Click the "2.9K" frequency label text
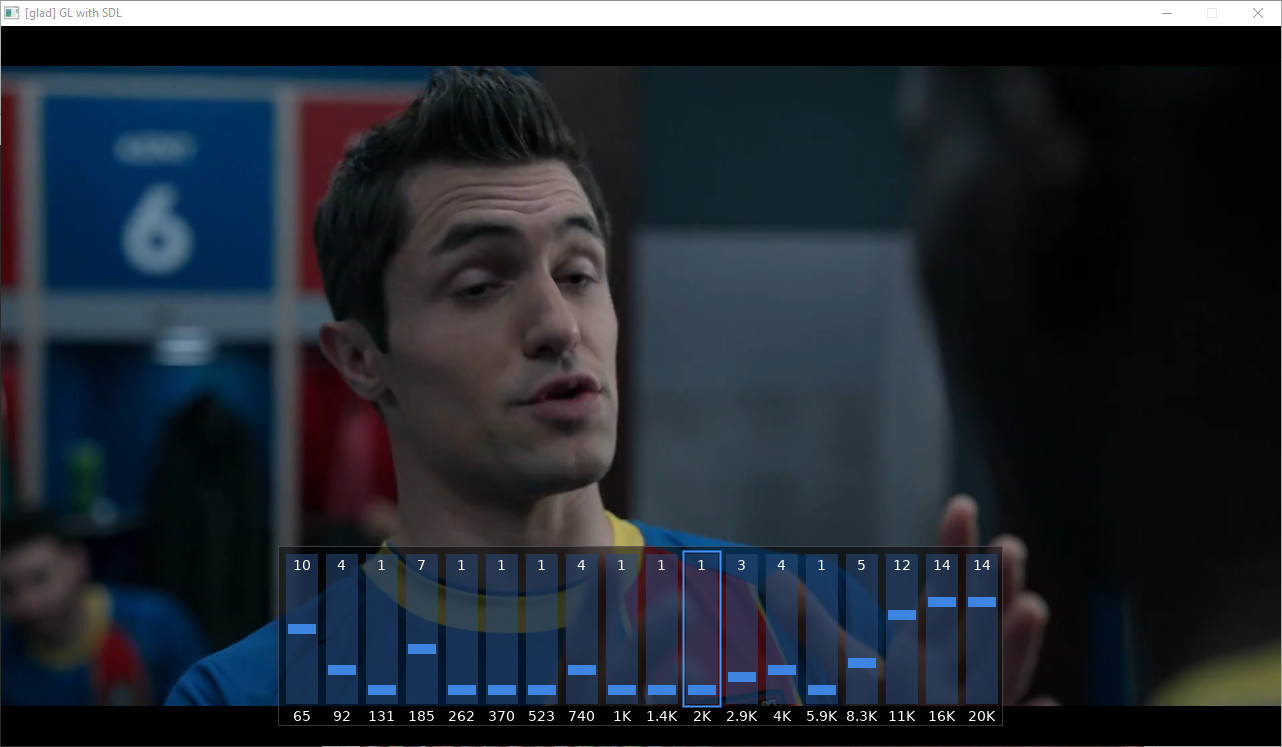Viewport: 1282px width, 747px height. point(742,716)
